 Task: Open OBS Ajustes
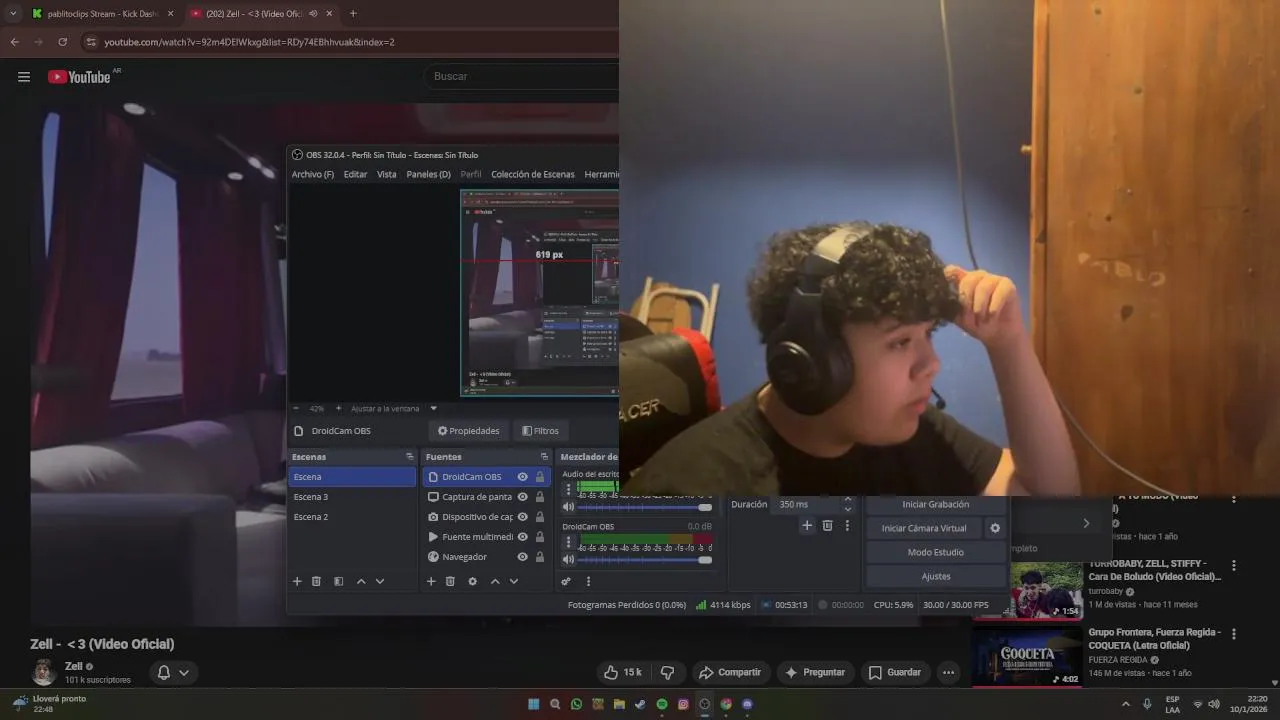coord(936,576)
